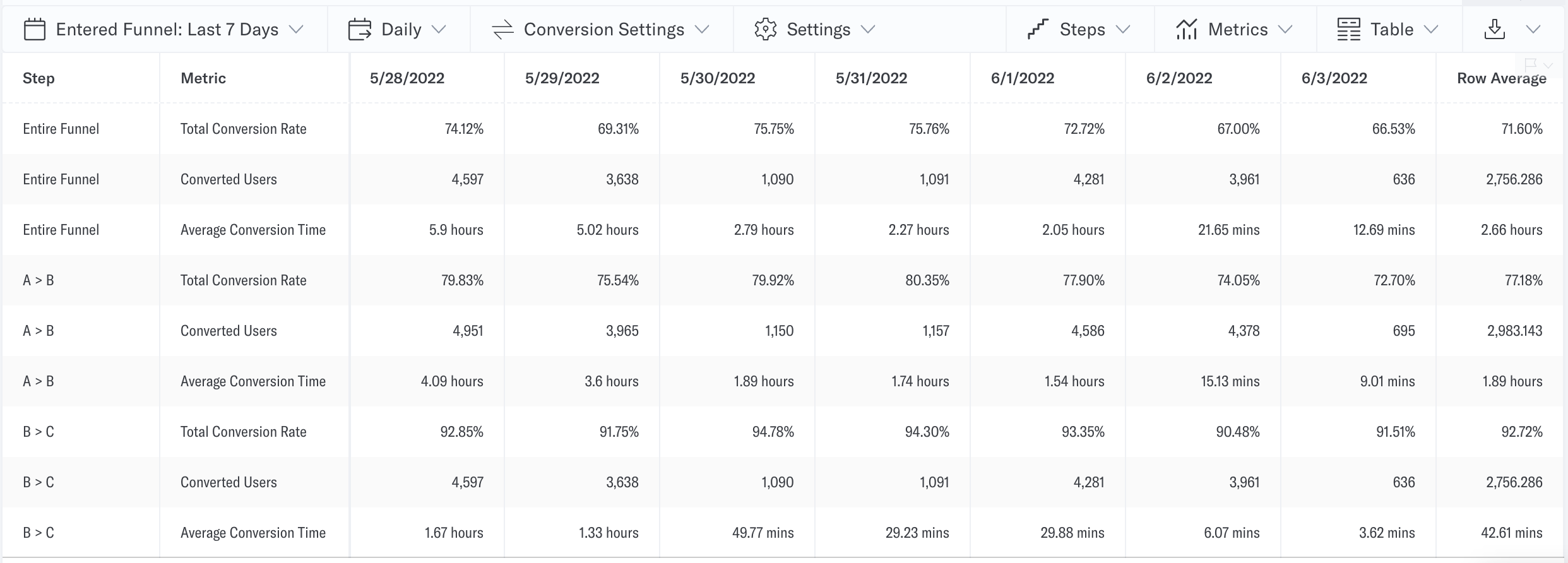This screenshot has width=1568, height=563.
Task: Click the 94.78% cell under 5/30/2022
Action: [x=773, y=432]
